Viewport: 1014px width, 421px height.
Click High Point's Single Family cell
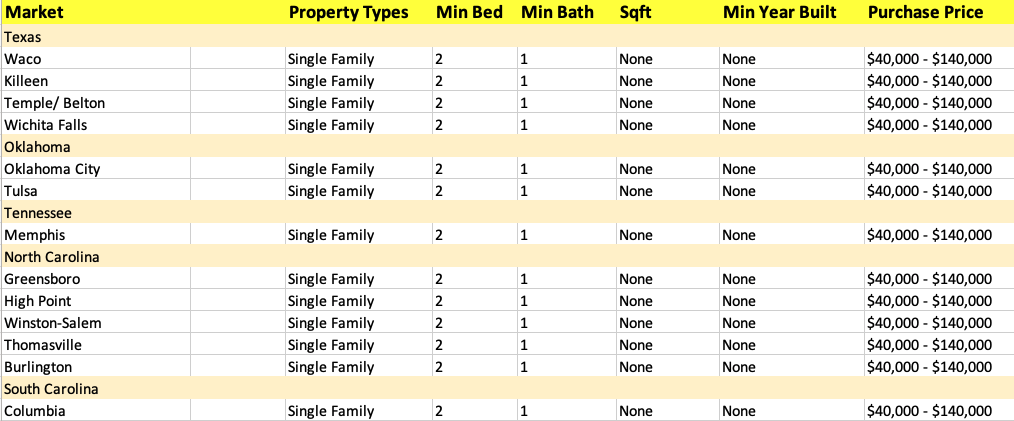(x=359, y=301)
